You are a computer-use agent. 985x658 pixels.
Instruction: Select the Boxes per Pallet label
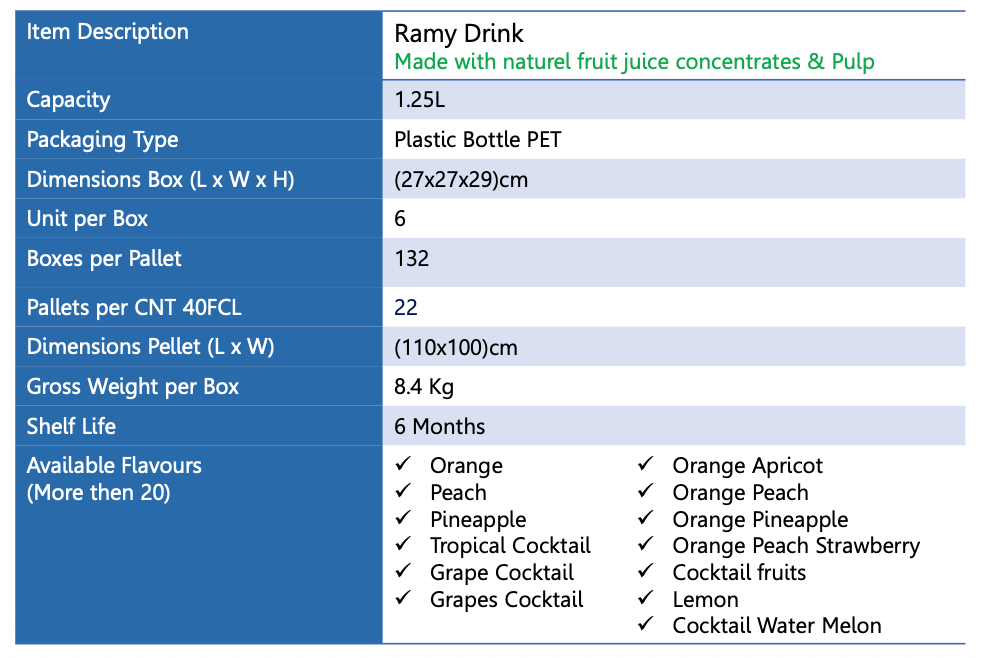point(104,259)
